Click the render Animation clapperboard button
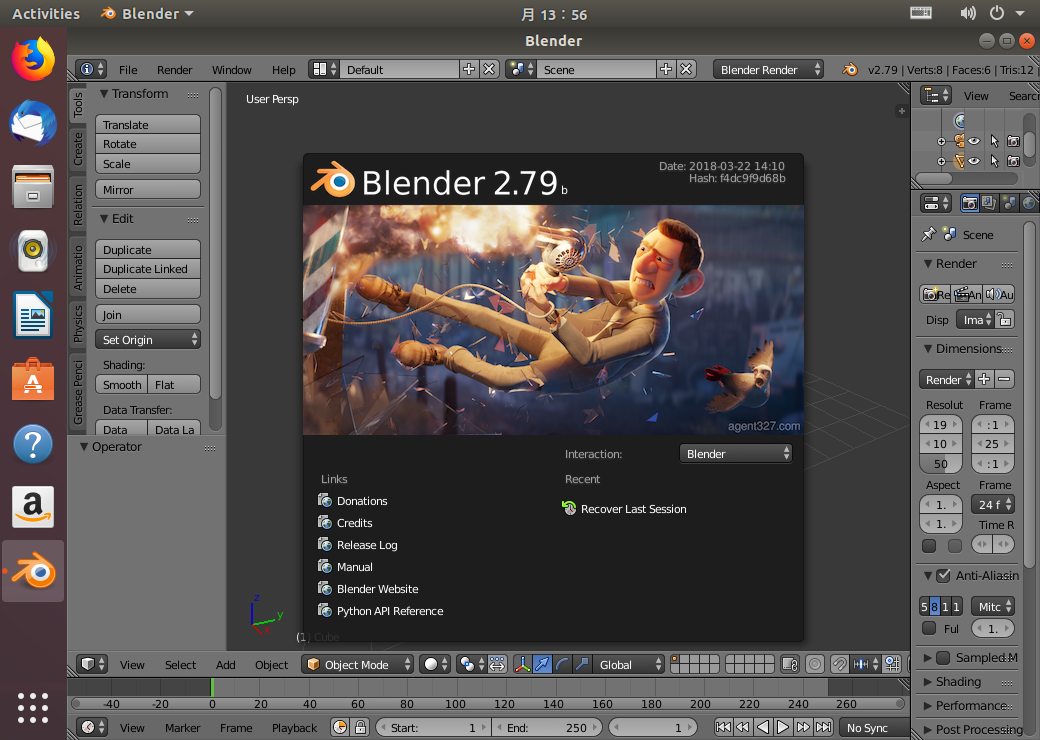The image size is (1040, 740). tap(967, 294)
